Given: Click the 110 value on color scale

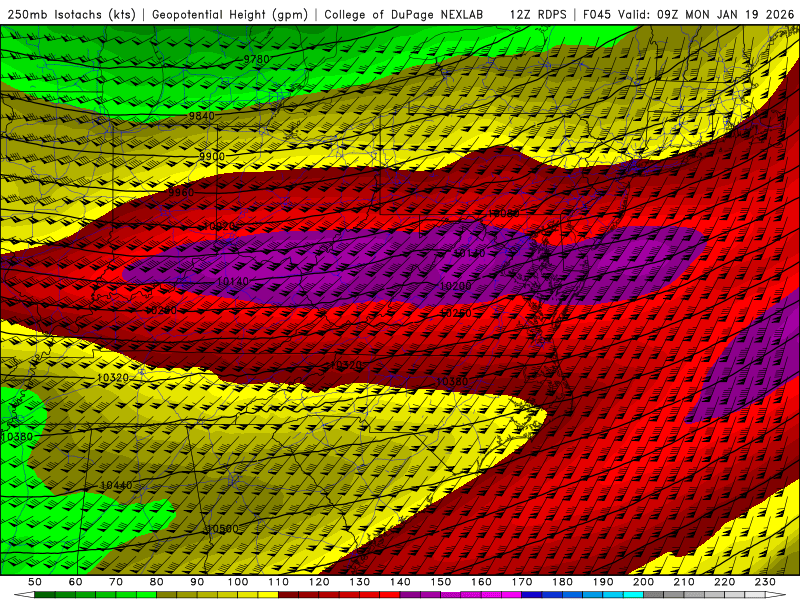Looking at the screenshot, I should [279, 582].
